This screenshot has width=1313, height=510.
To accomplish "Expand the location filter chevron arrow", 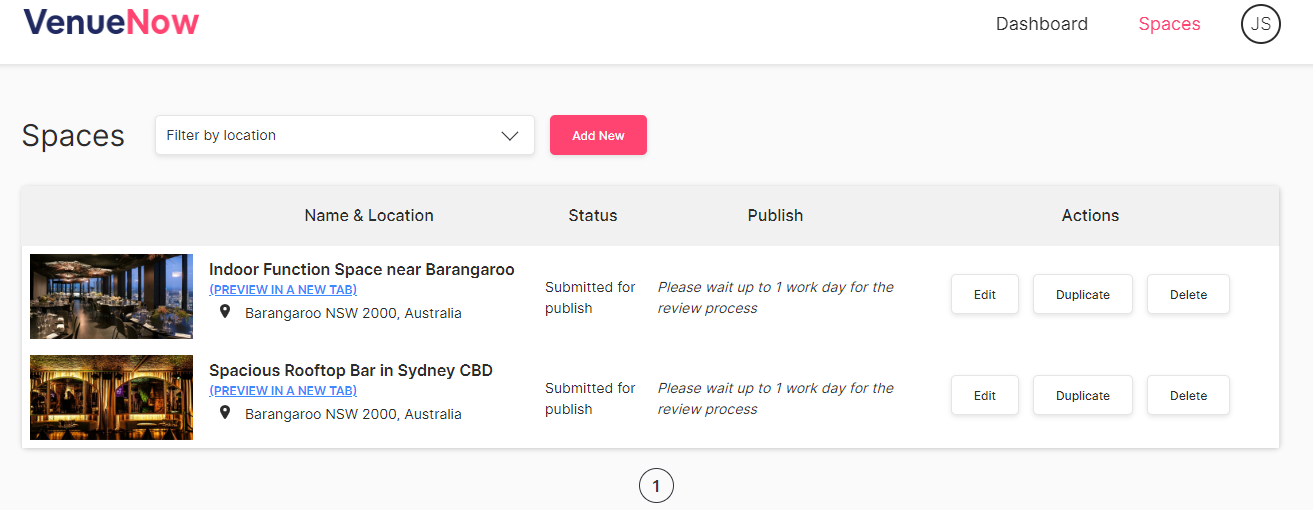I will point(510,136).
